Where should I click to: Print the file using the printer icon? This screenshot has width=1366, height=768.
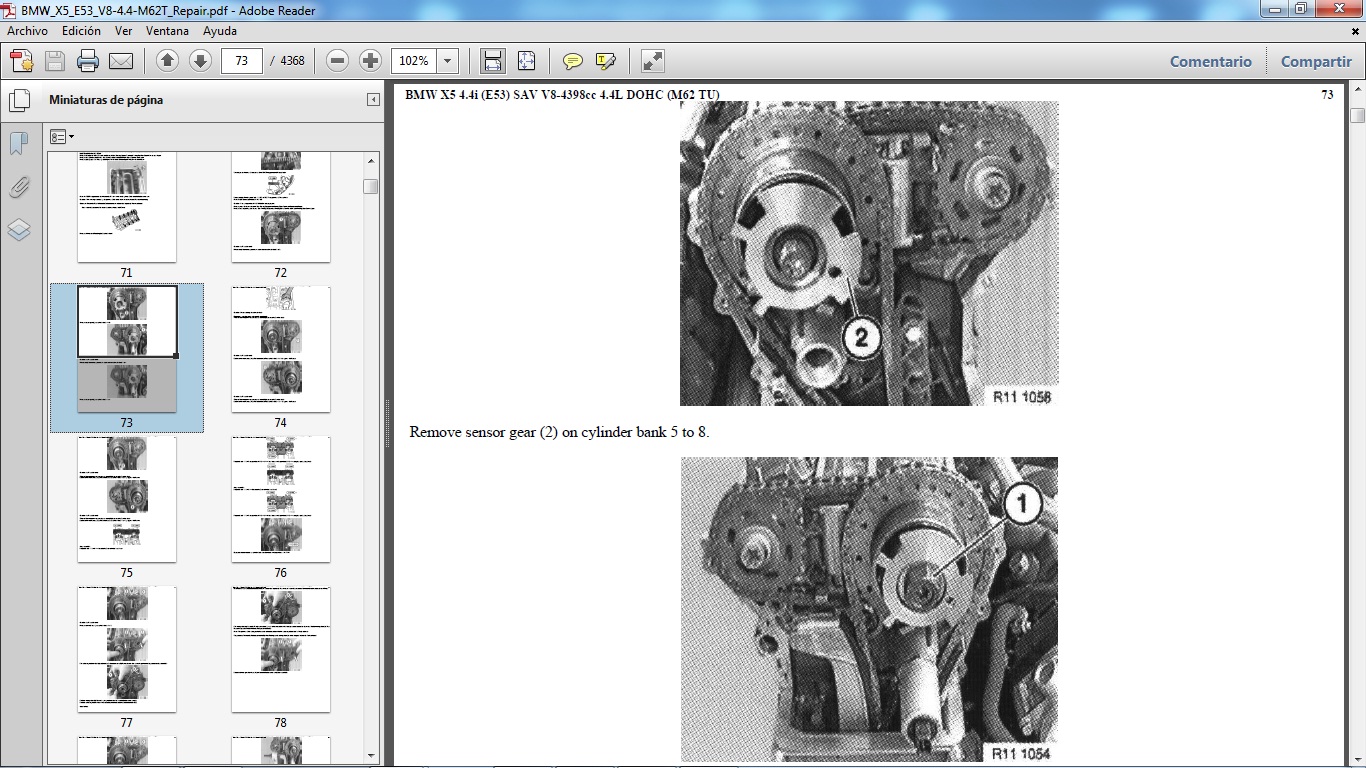point(88,61)
